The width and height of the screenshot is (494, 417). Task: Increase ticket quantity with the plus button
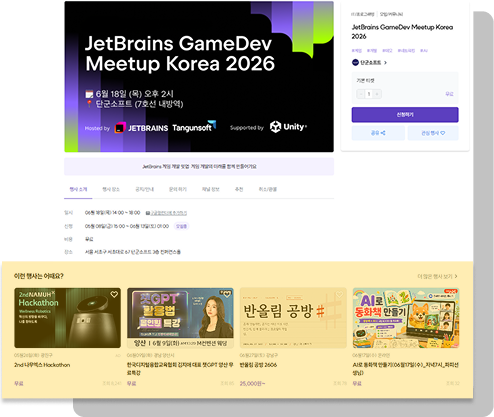(377, 94)
